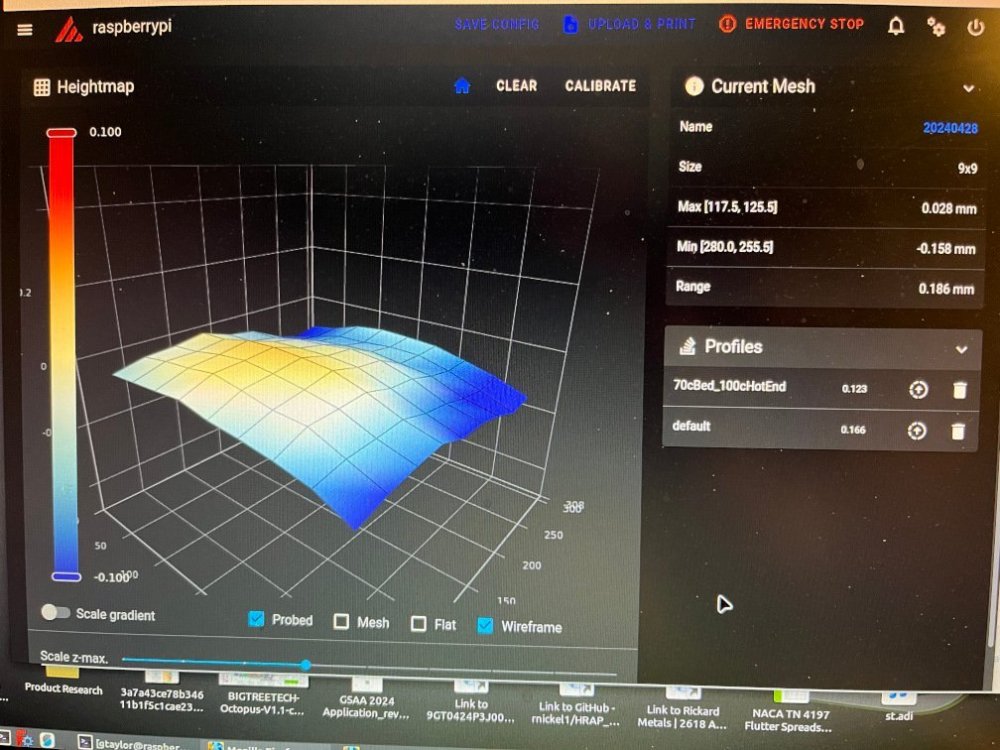1000x750 pixels.
Task: Open the hamburger navigation menu
Action: [x=25, y=29]
